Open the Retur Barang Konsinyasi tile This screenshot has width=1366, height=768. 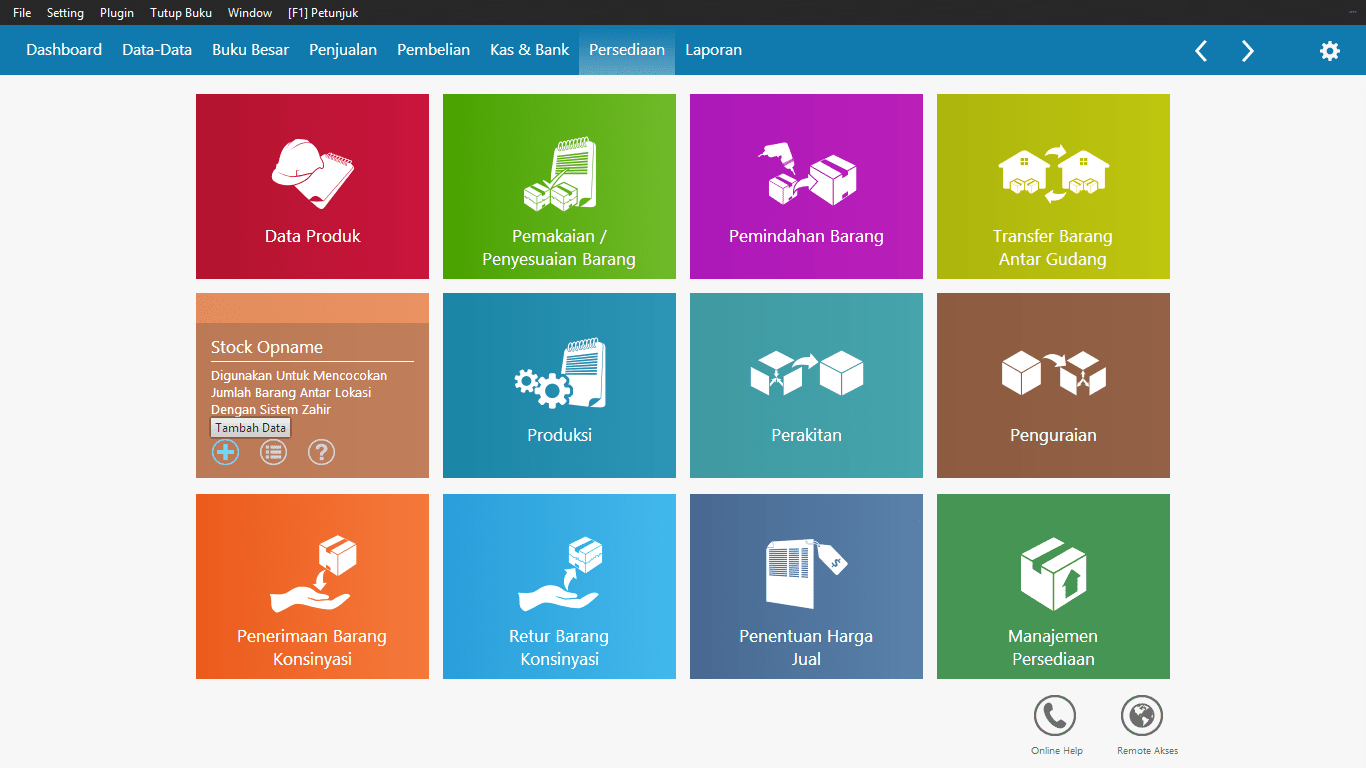point(559,586)
